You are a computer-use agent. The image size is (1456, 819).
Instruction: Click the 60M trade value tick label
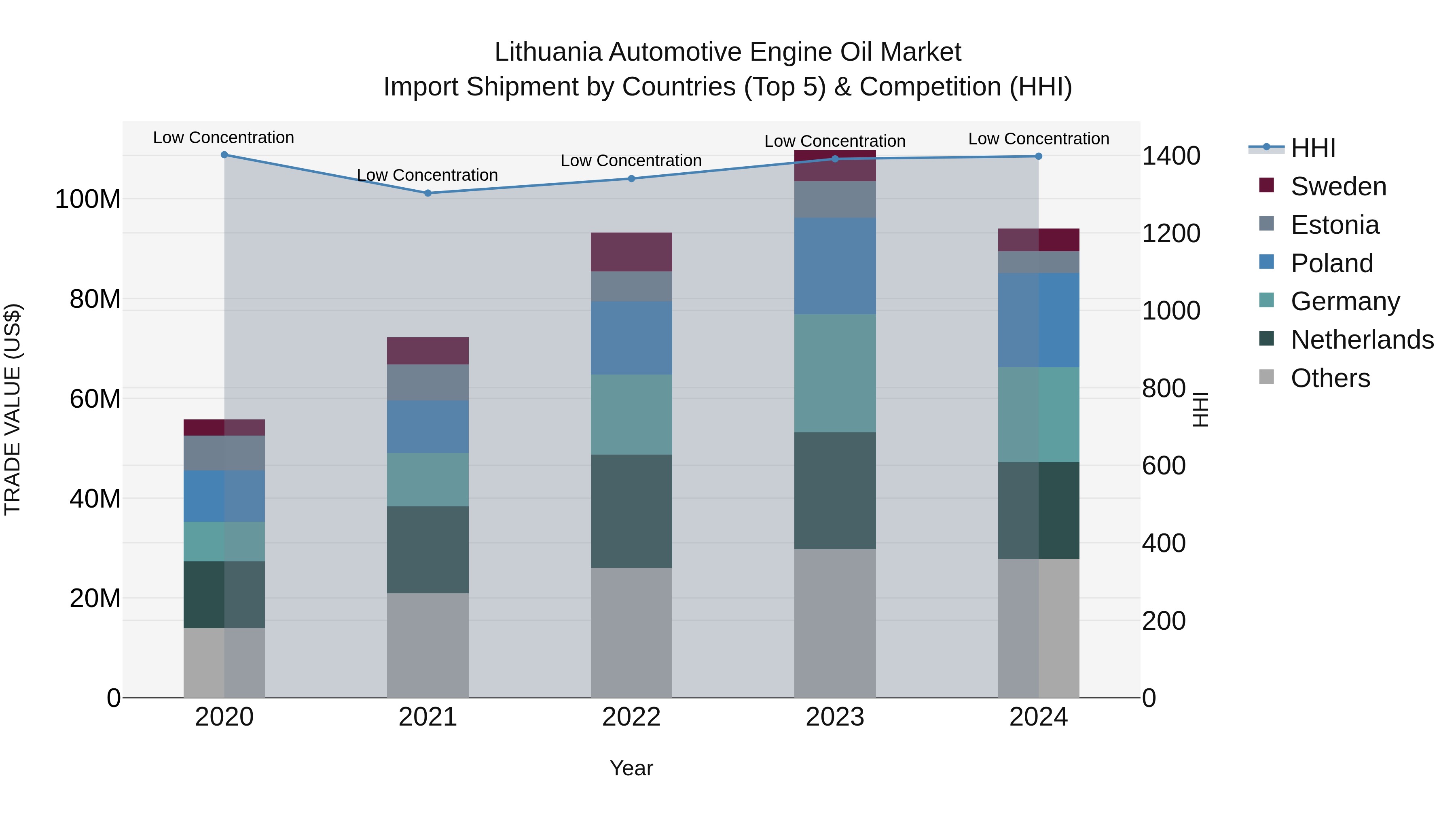[95, 398]
